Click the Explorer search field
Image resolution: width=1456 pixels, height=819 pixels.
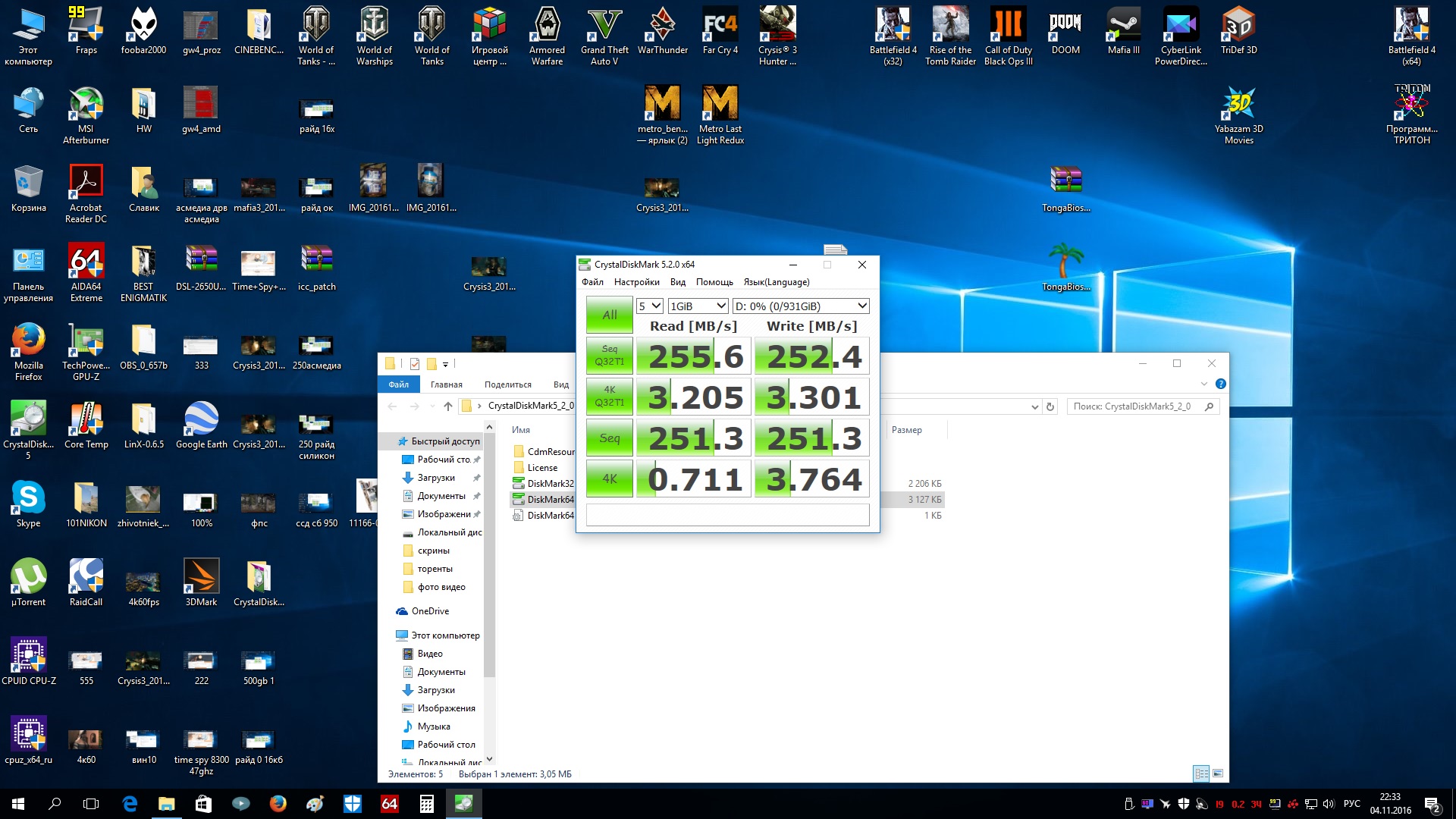[x=1134, y=406]
